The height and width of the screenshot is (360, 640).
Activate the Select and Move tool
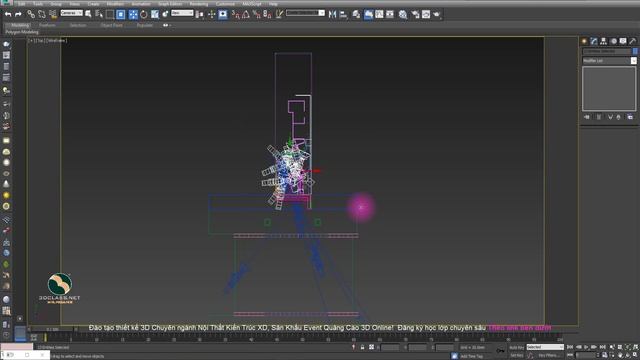133,14
